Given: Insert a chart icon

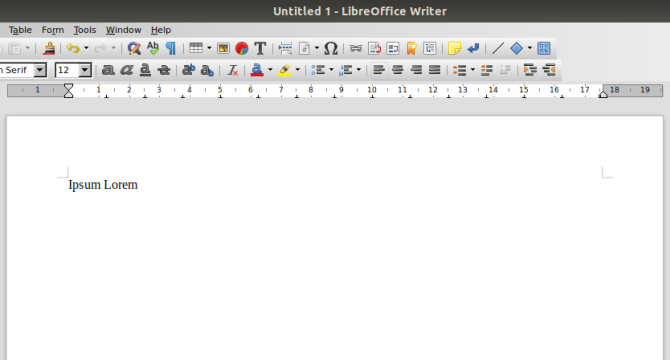Looking at the screenshot, I should click(x=242, y=48).
